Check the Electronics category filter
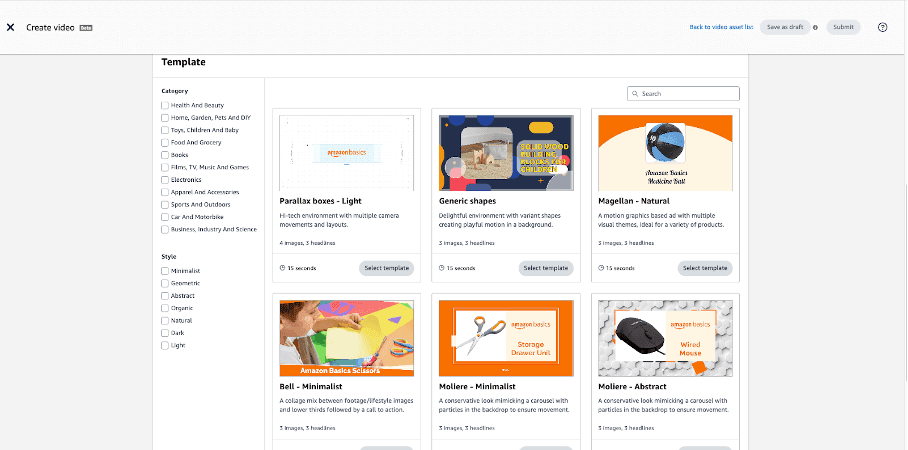 (165, 180)
